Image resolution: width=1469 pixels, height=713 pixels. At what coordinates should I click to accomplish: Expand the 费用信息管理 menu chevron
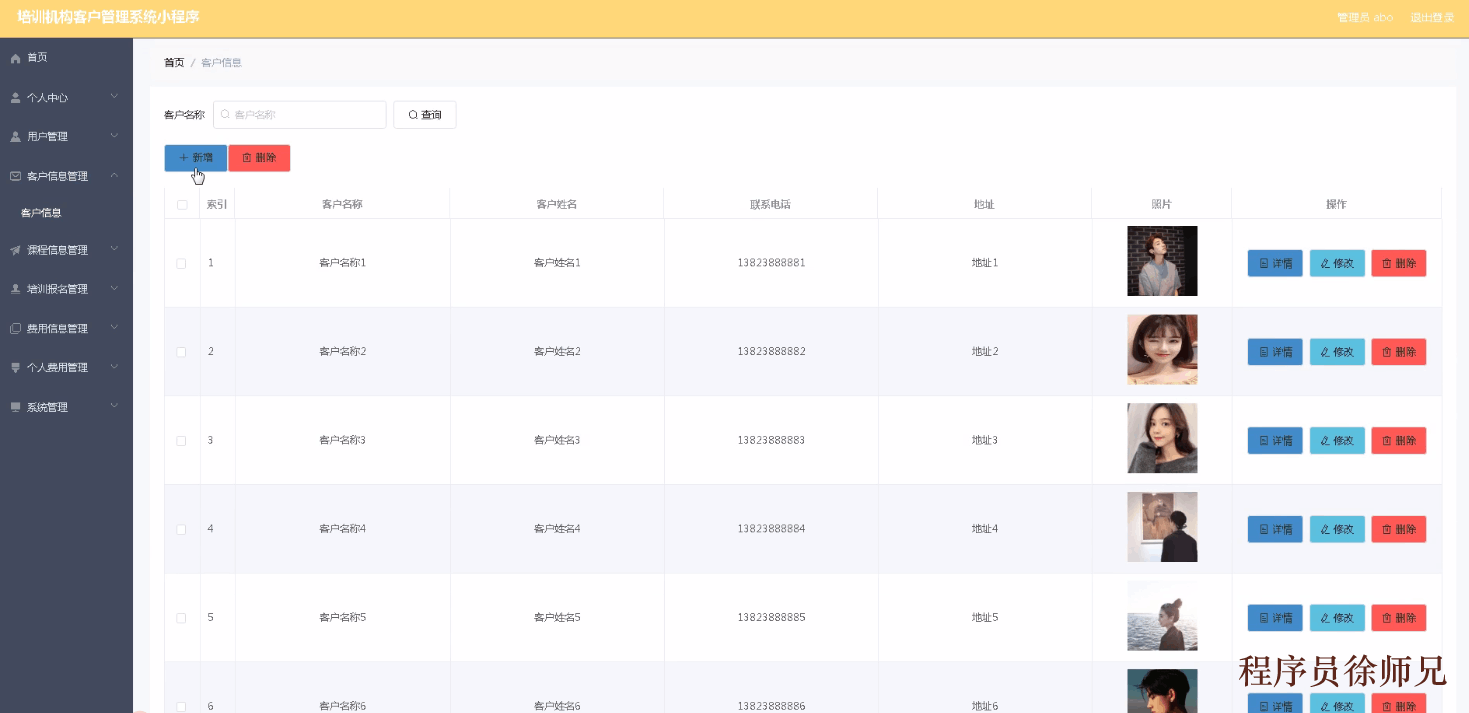[114, 327]
